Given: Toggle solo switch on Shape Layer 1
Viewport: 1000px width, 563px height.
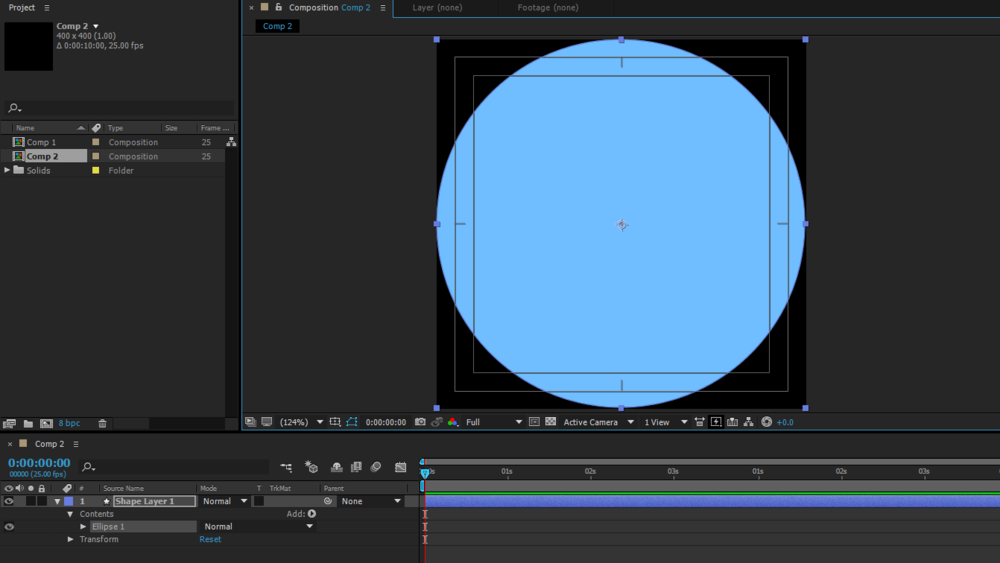Looking at the screenshot, I should click(31, 501).
